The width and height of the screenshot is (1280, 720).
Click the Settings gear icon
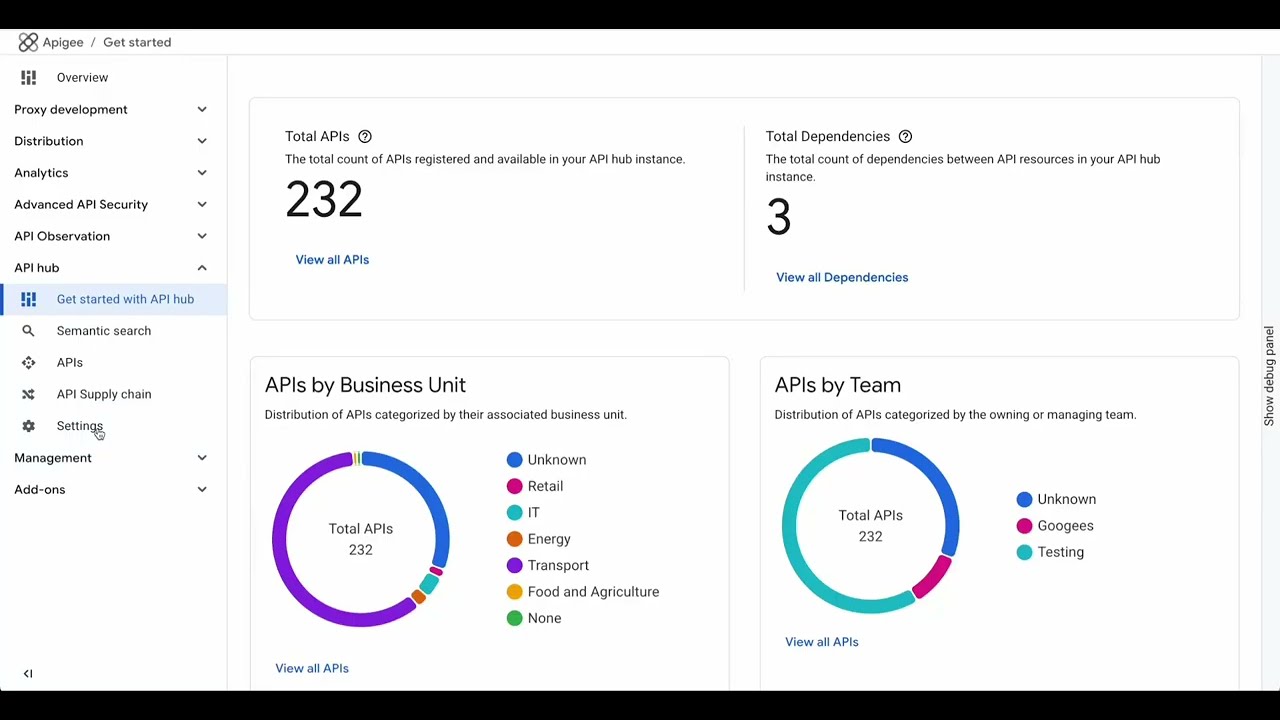(x=28, y=426)
